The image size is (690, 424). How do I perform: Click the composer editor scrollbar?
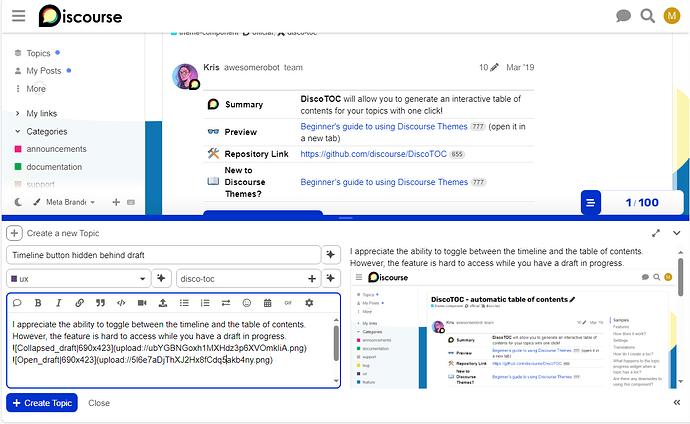(x=336, y=351)
